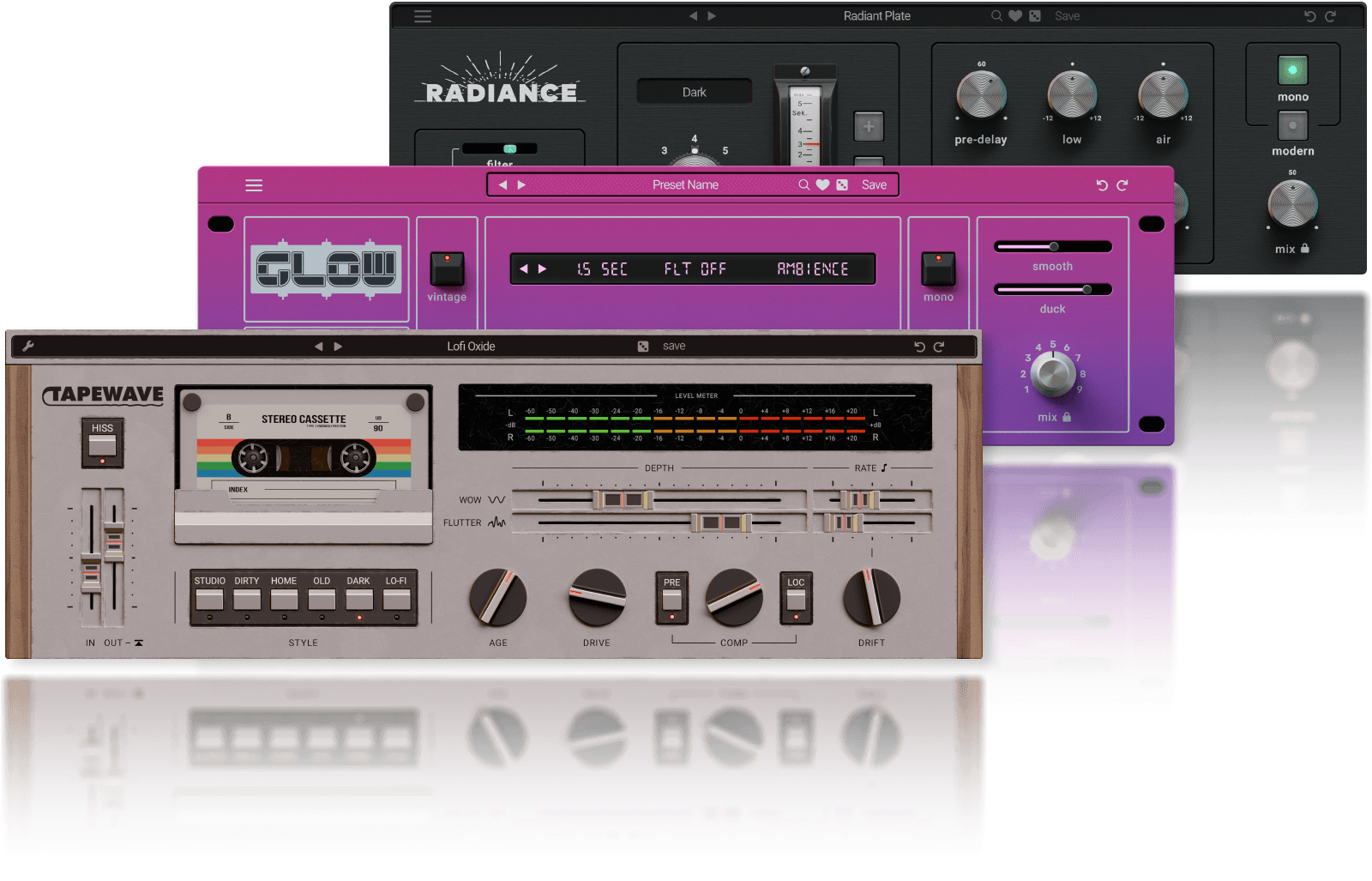Redo change in Glow
The image size is (1372, 881).
(1122, 185)
